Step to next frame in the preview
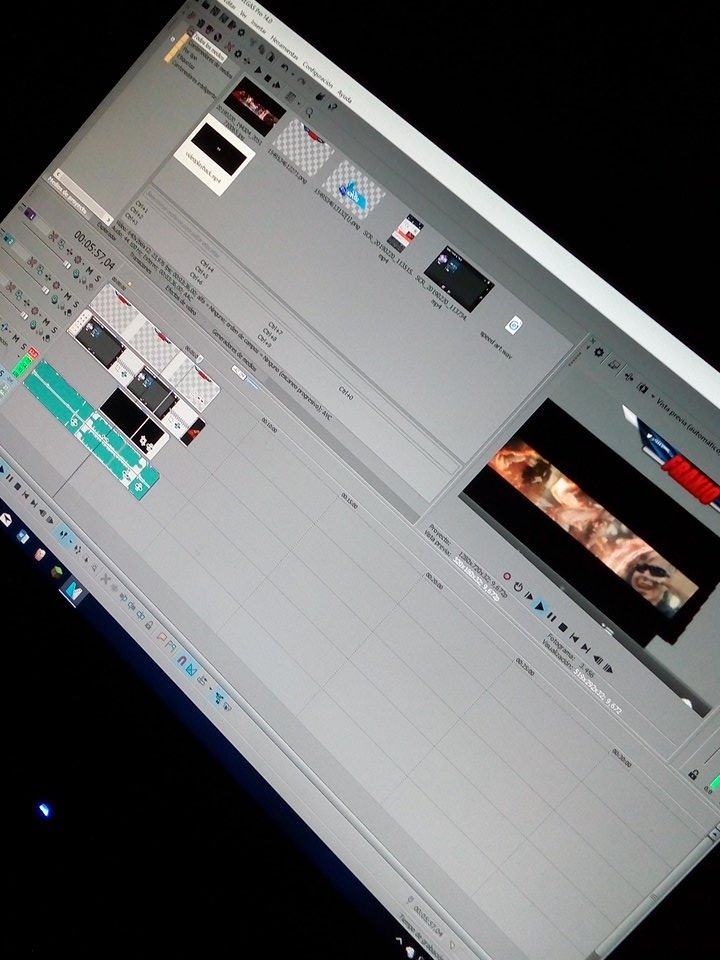 (x=607, y=668)
